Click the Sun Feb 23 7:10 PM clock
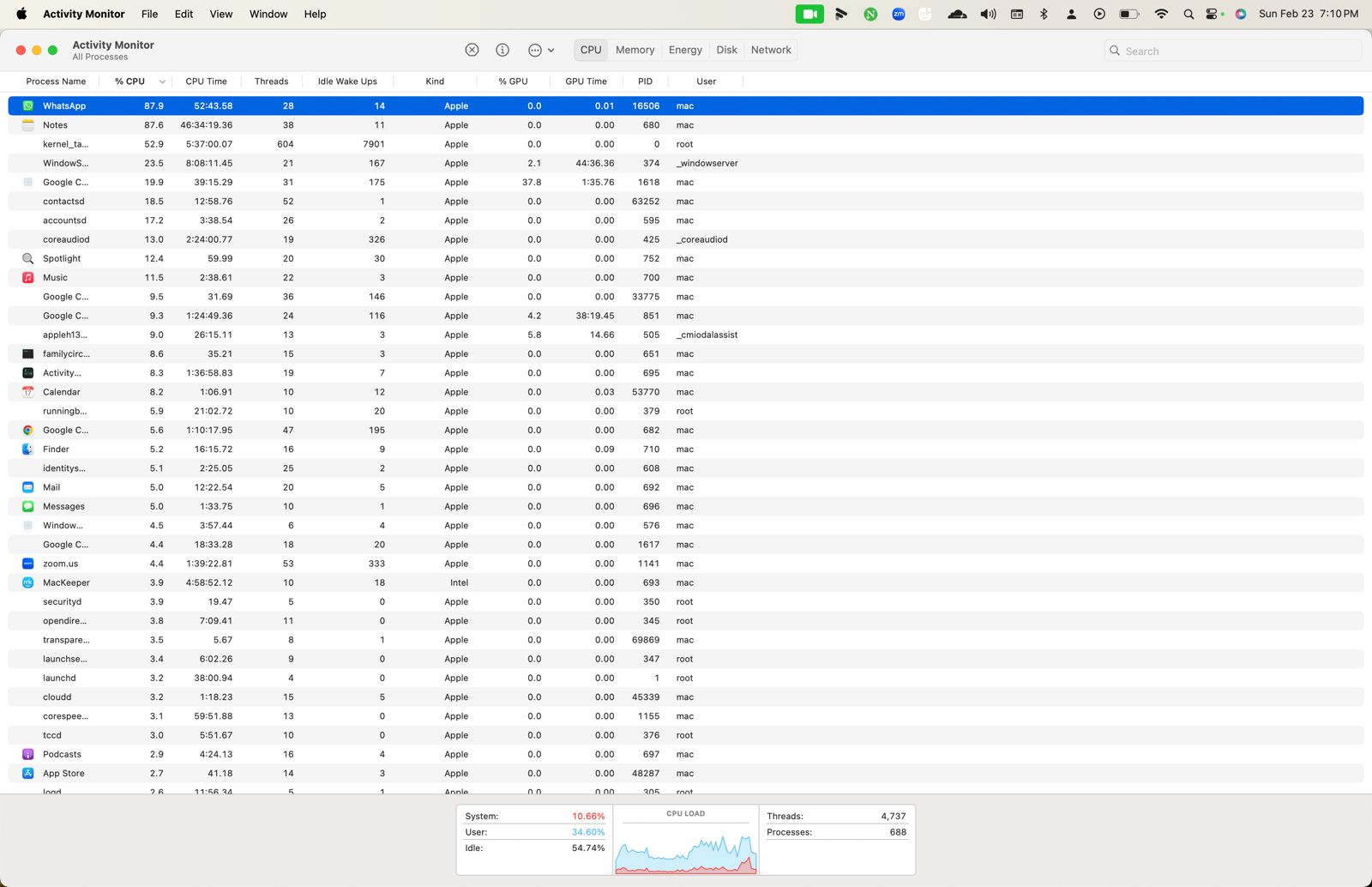 (1309, 14)
